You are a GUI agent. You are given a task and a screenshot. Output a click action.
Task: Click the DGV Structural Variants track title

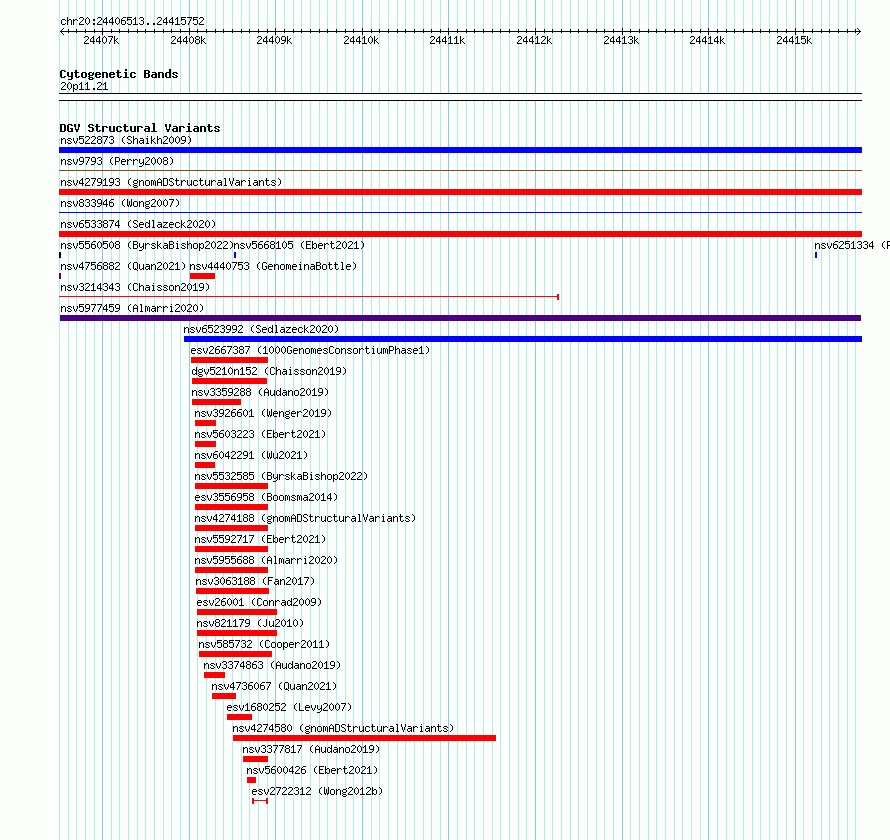pos(140,128)
